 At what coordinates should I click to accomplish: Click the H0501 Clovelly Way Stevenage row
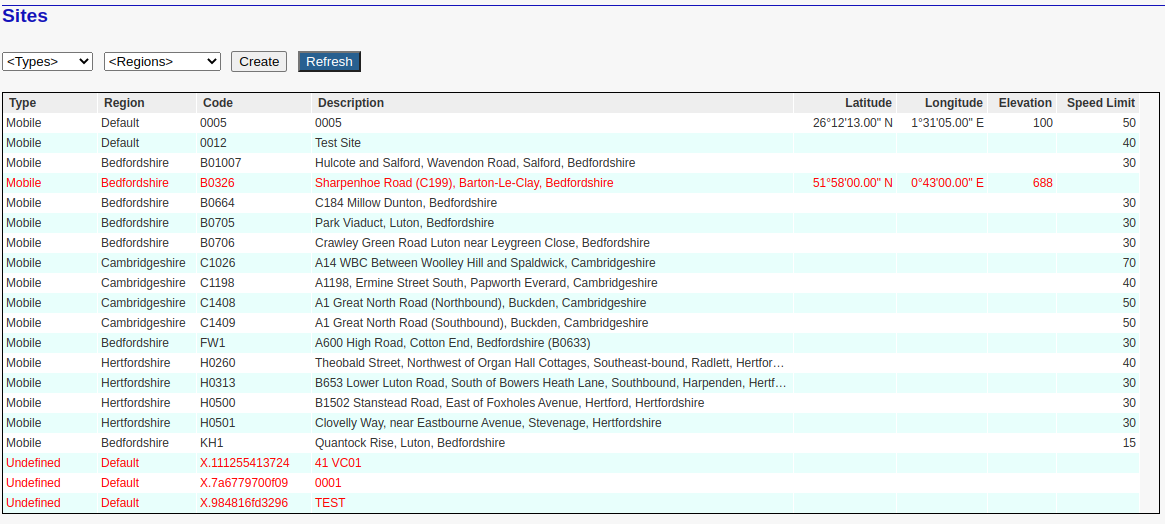tap(488, 423)
